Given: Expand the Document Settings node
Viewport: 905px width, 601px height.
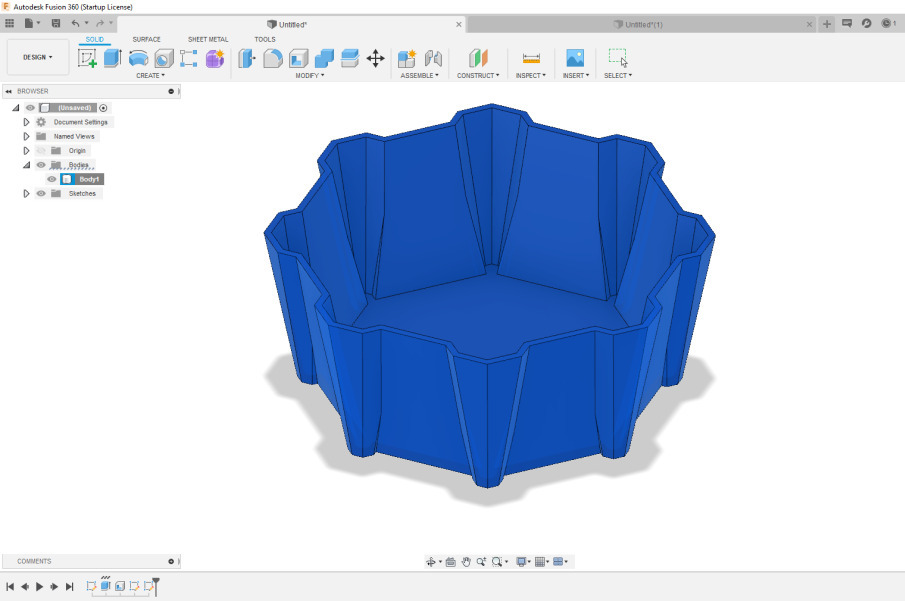Looking at the screenshot, I should tap(27, 122).
